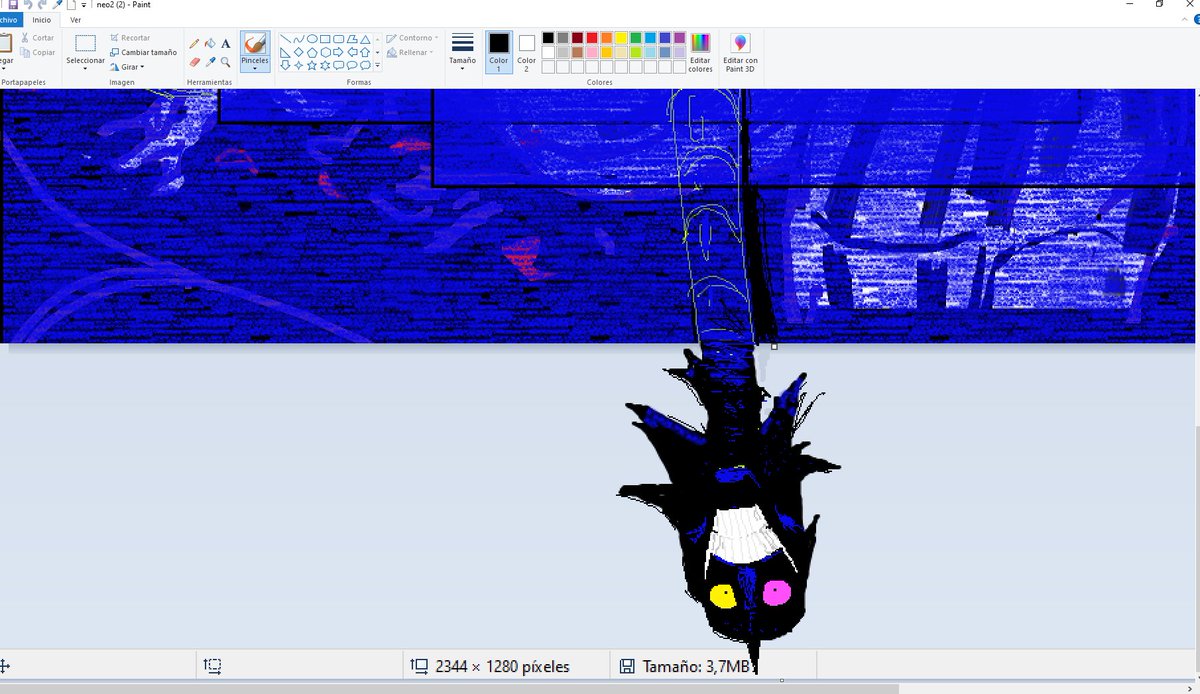
Task: Choose the Right triangle shape
Action: pyautogui.click(x=286, y=52)
